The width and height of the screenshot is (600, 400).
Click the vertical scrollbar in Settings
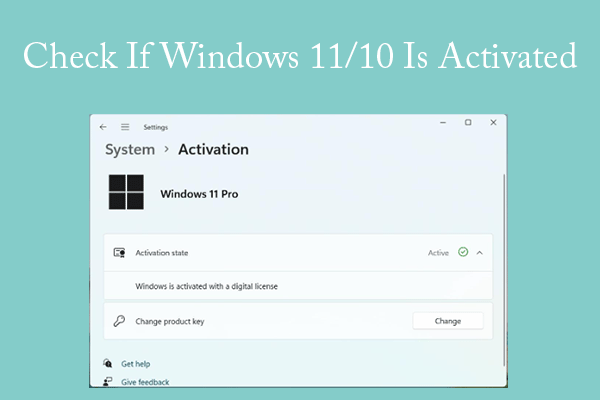(x=504, y=270)
